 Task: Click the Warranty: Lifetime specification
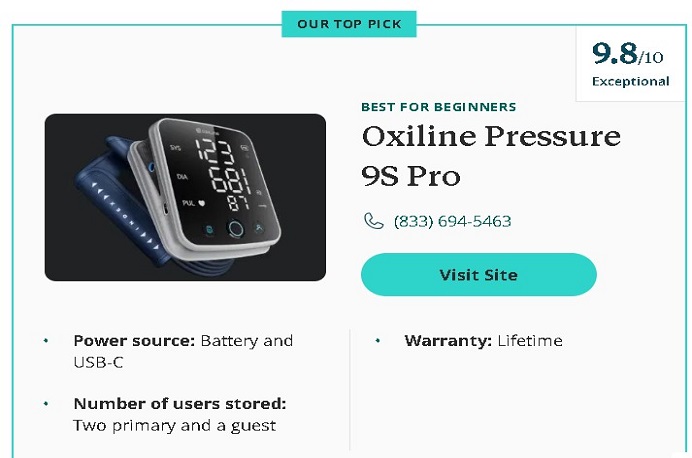(x=483, y=341)
